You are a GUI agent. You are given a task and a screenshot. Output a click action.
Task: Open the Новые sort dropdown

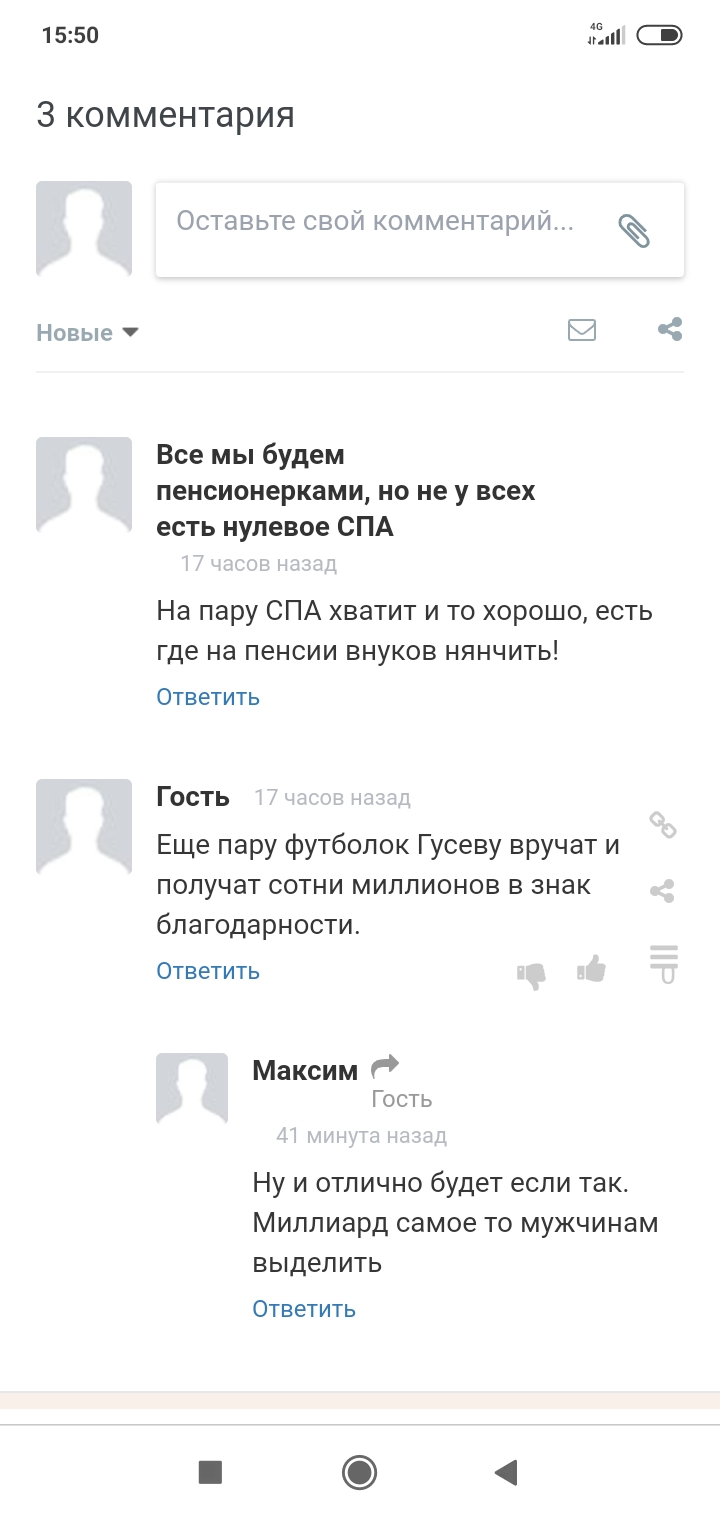tap(87, 333)
